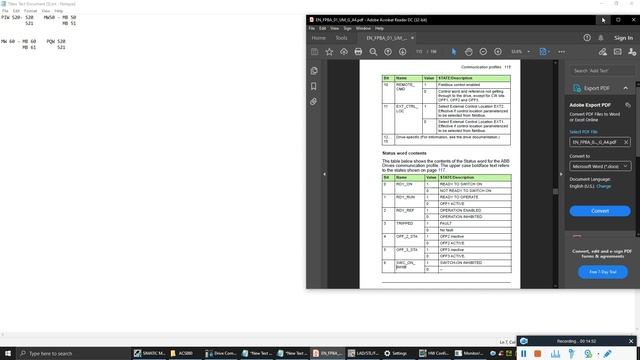Screen dimensions: 640x360
Task: Remove the selected EN_FPBA PDF file
Action: click(626, 142)
